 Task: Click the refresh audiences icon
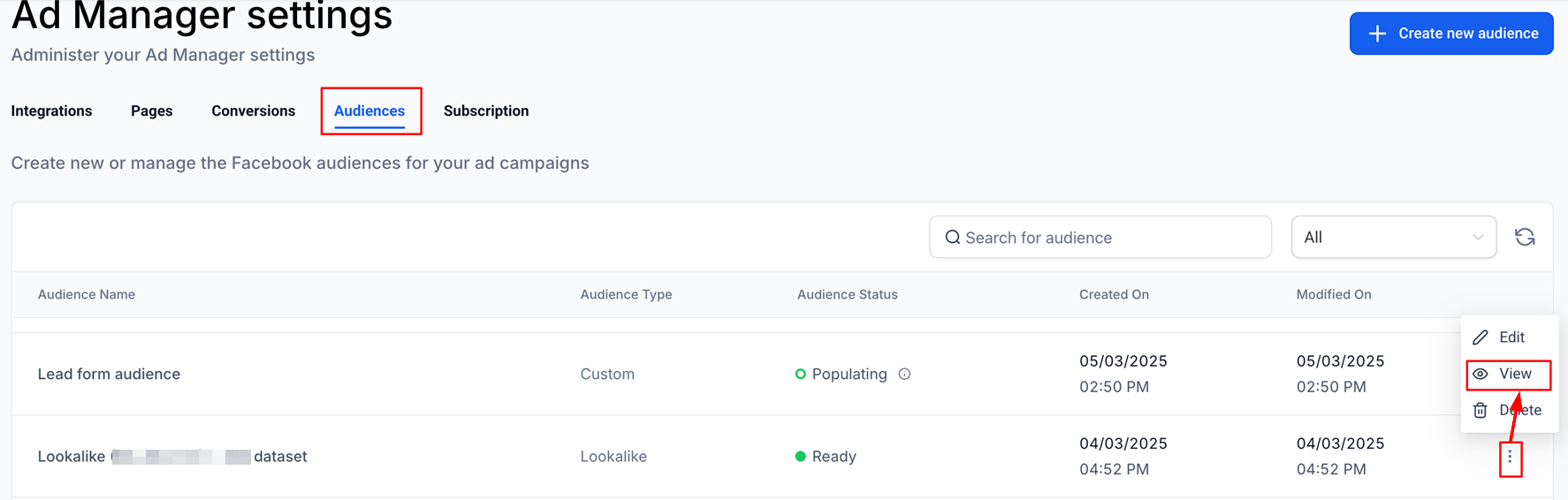pos(1525,237)
